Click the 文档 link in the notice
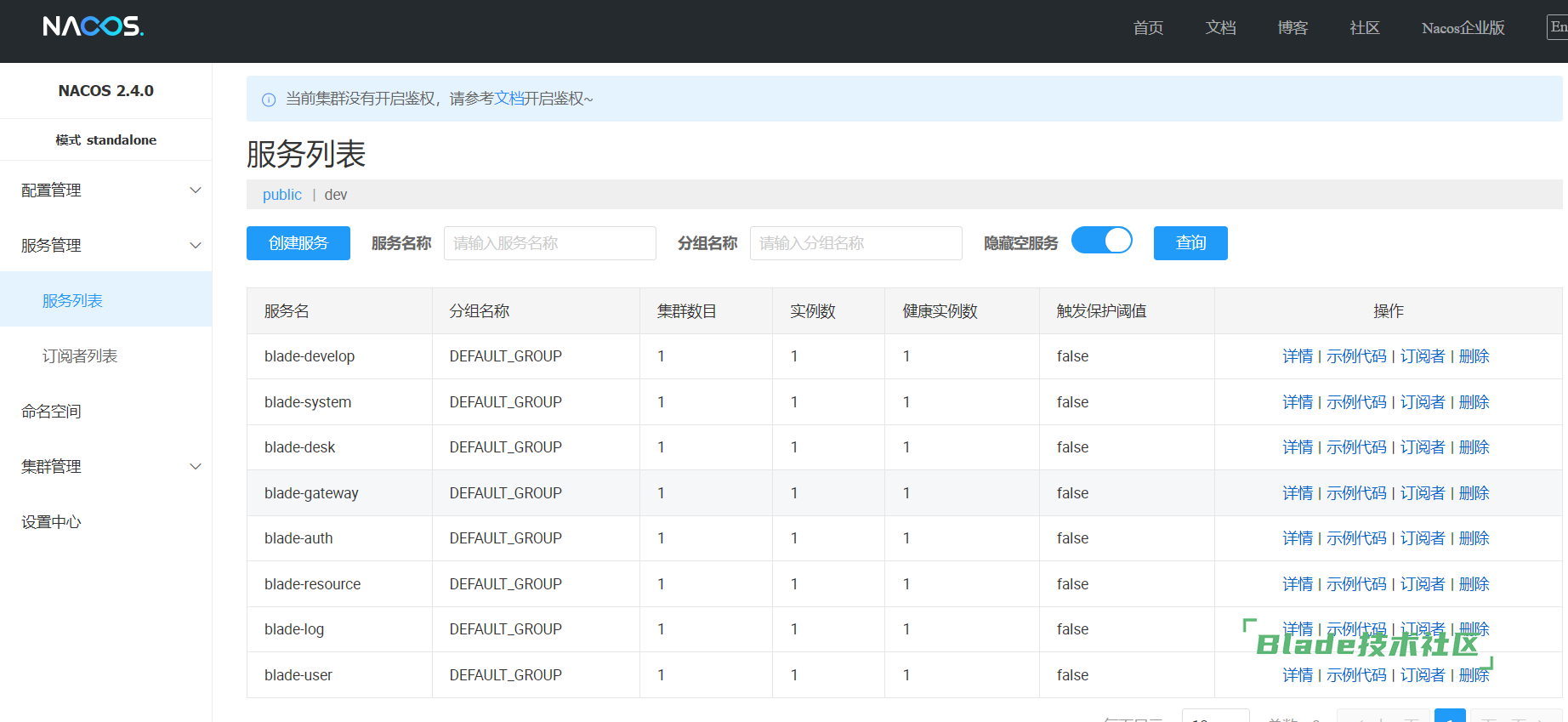This screenshot has width=1568, height=722. click(509, 99)
